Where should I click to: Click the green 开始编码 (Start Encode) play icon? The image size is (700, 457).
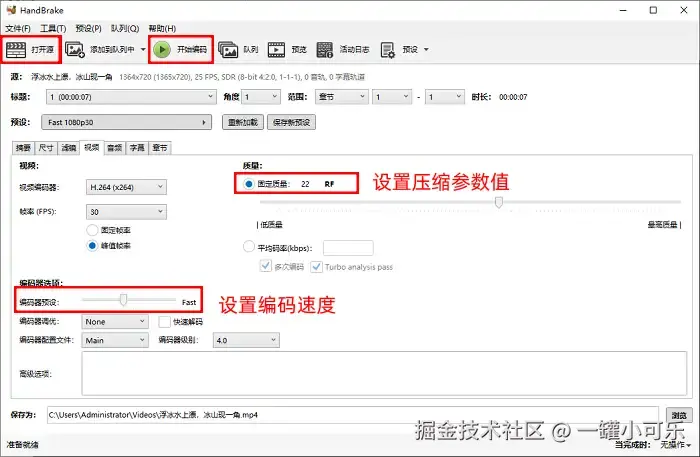click(x=162, y=49)
